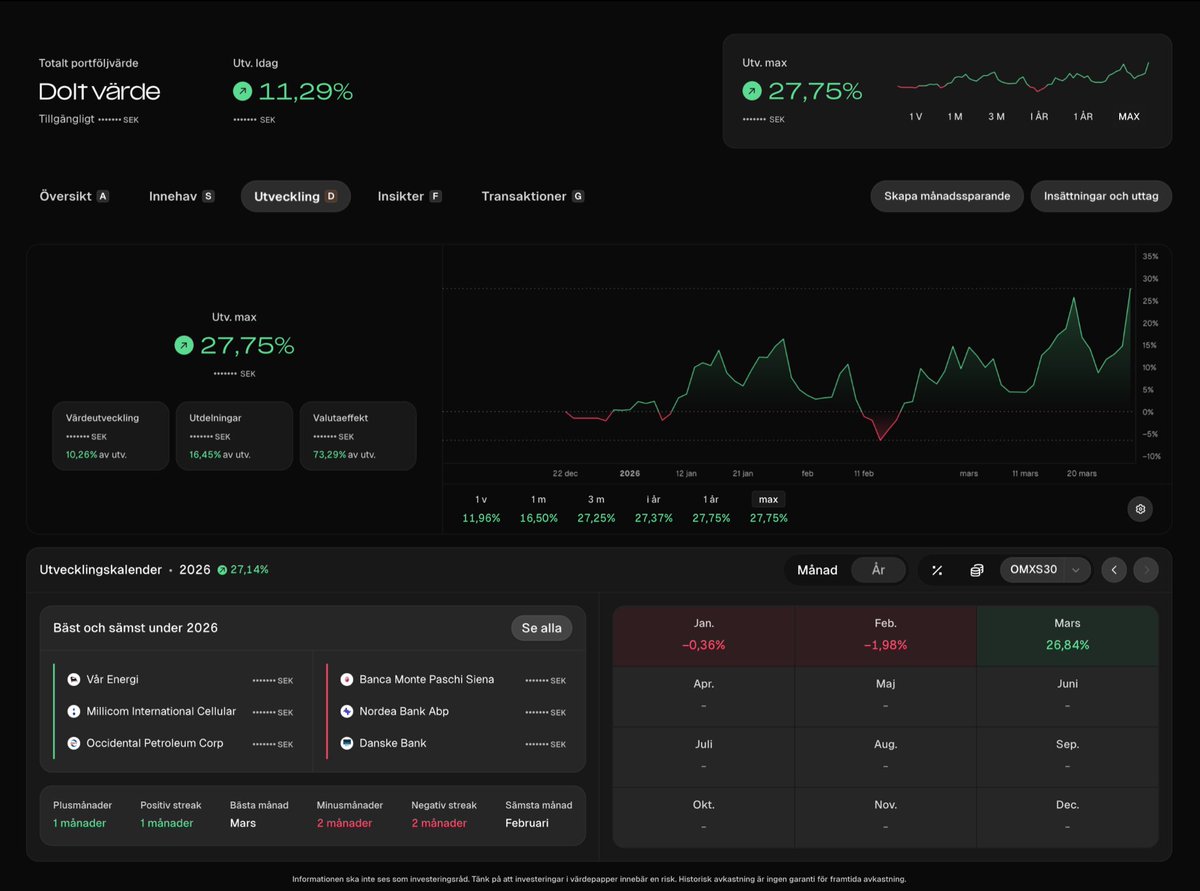Switch calendar to År view
The height and width of the screenshot is (891, 1200).
click(x=878, y=570)
